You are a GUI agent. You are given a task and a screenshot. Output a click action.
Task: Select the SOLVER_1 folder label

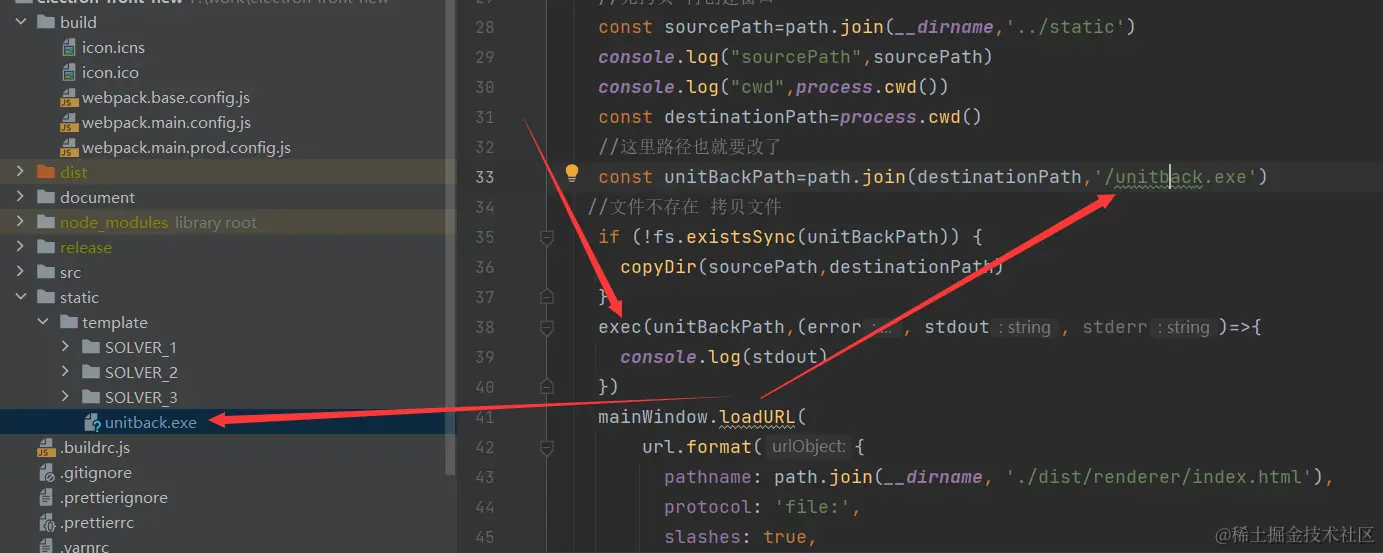[141, 347]
